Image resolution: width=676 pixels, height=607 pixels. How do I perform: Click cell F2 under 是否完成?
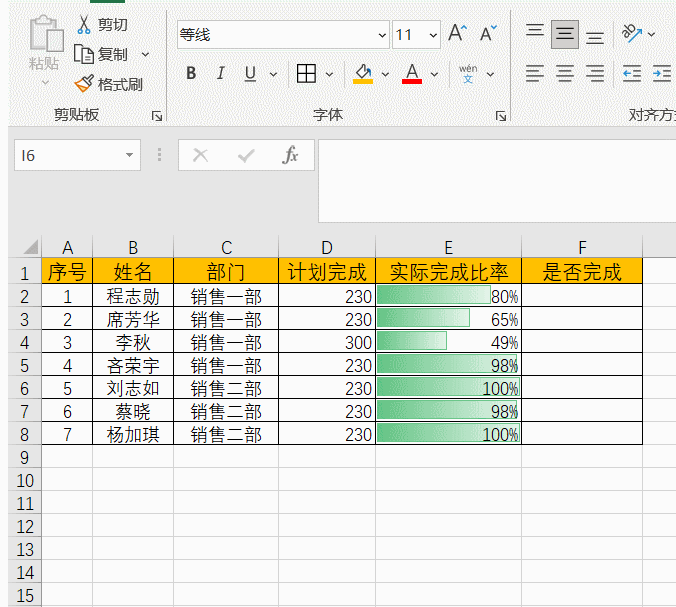pyautogui.click(x=581, y=295)
